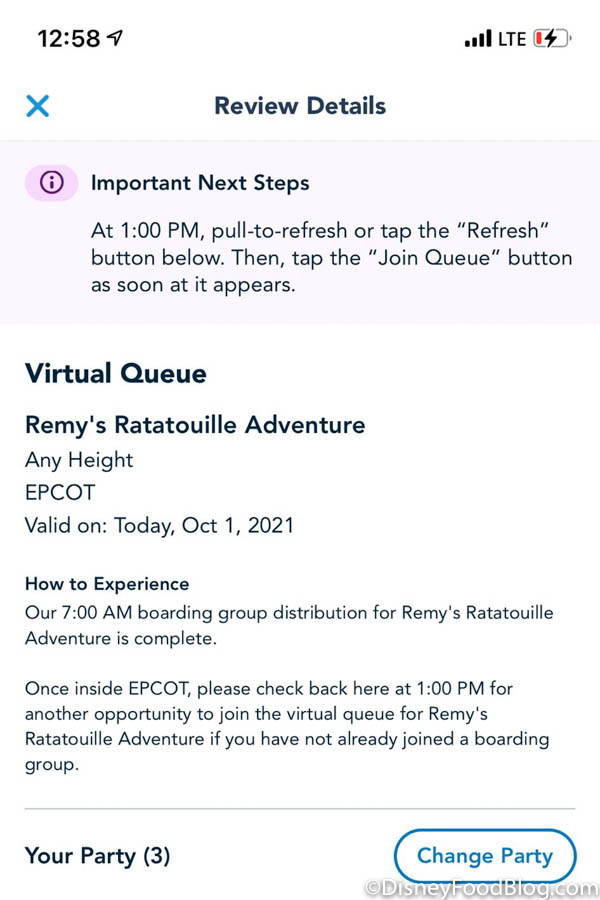The height and width of the screenshot is (900, 600).
Task: Tap the Any Height requirement label
Action: tap(79, 460)
